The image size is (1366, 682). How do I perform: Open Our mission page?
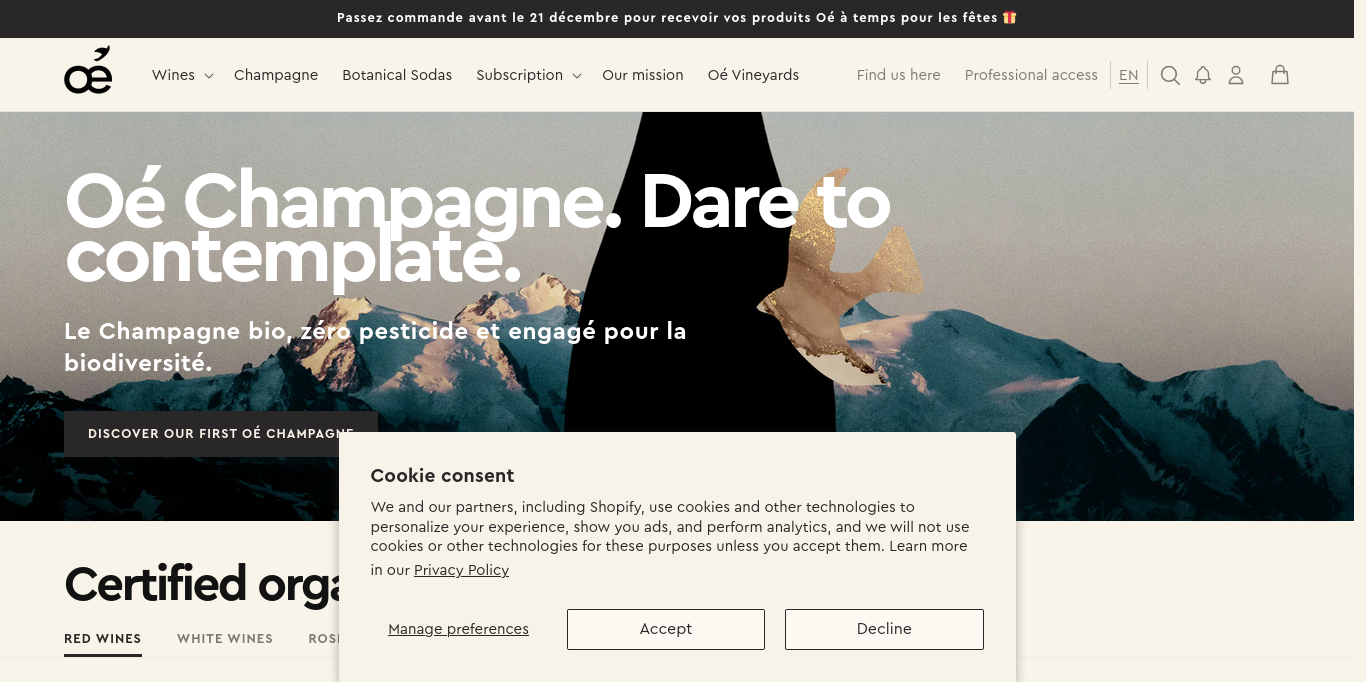(643, 75)
